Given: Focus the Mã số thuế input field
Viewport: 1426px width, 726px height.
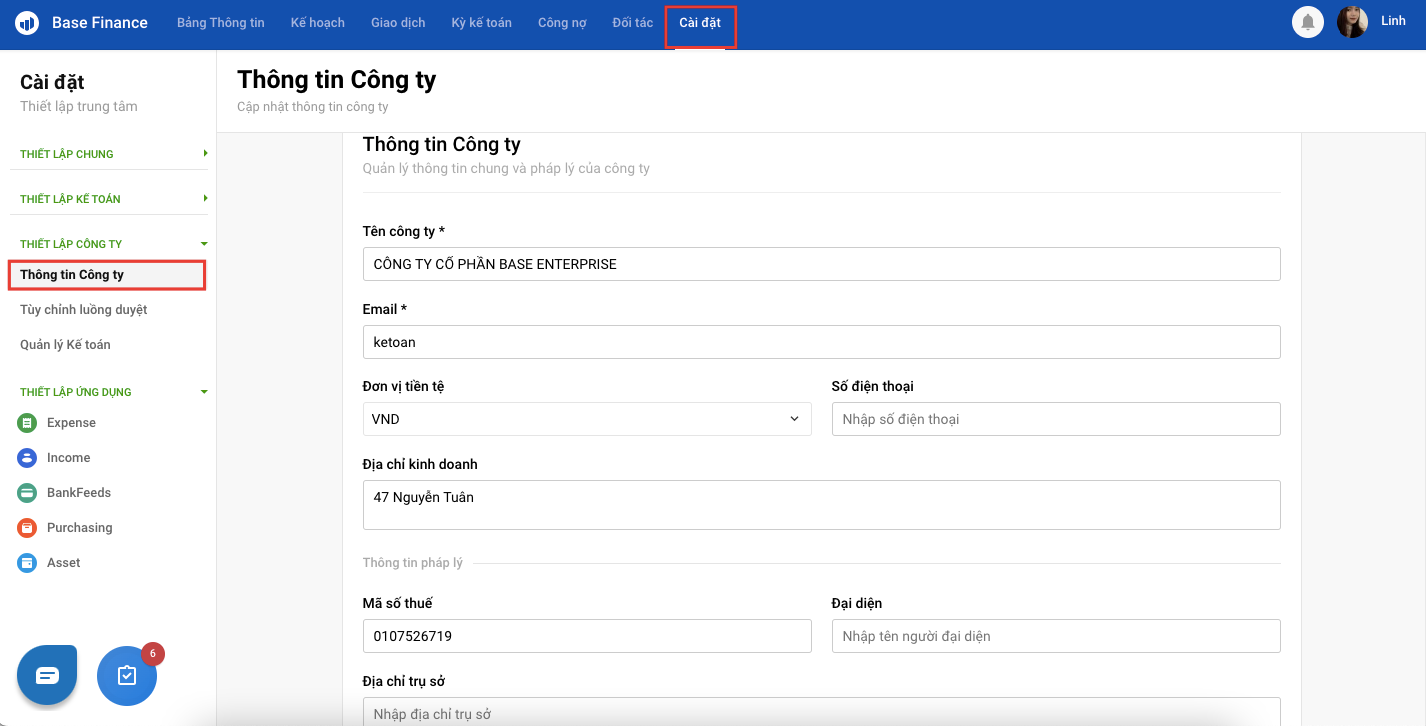Looking at the screenshot, I should pos(587,636).
